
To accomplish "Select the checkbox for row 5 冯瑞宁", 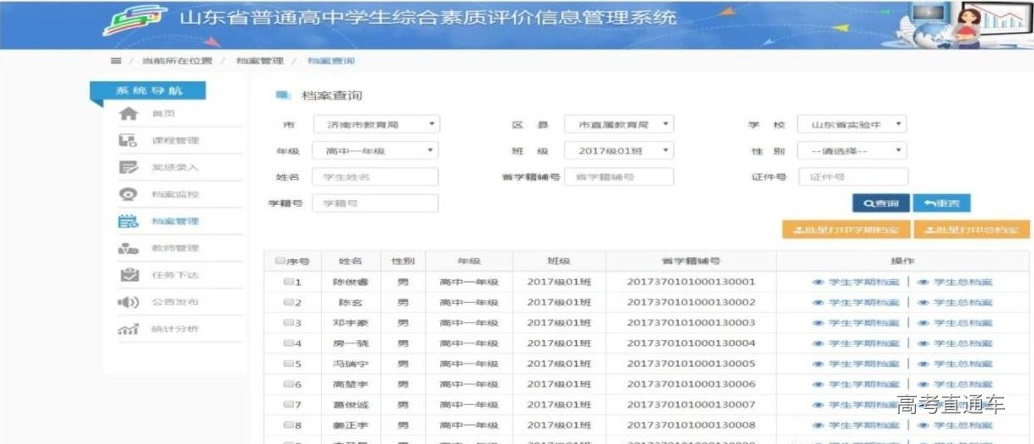I will [x=287, y=364].
